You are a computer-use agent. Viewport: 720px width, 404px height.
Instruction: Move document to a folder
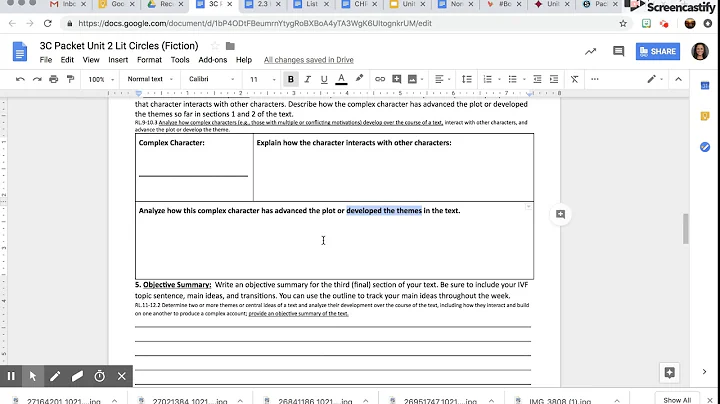(x=230, y=46)
